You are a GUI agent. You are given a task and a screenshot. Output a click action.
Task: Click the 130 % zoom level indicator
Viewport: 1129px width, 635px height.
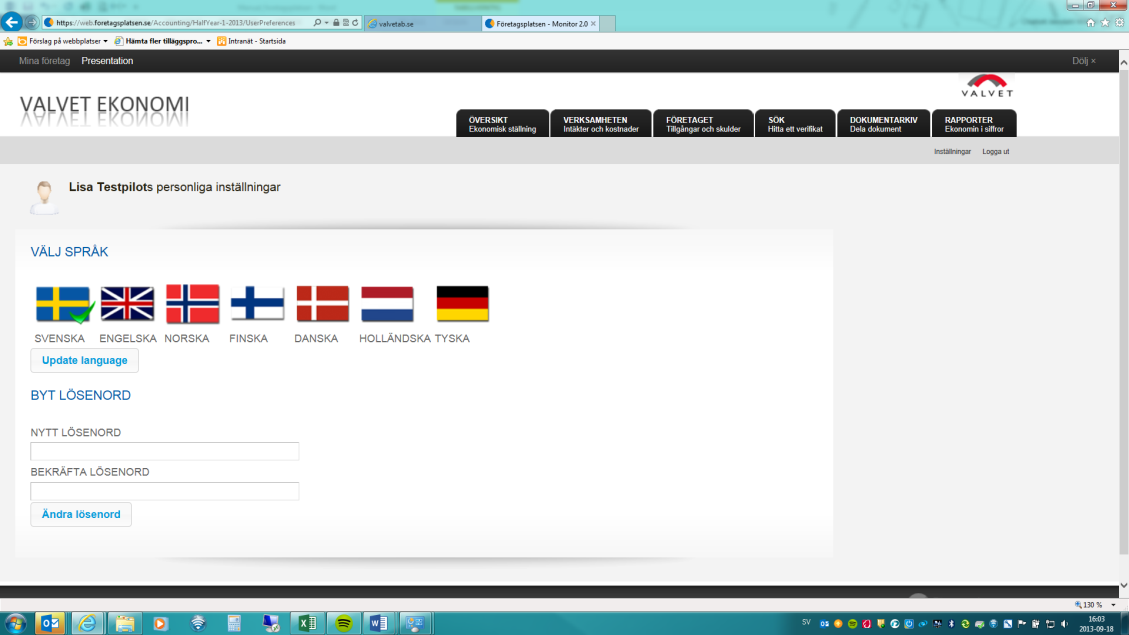pos(1089,605)
